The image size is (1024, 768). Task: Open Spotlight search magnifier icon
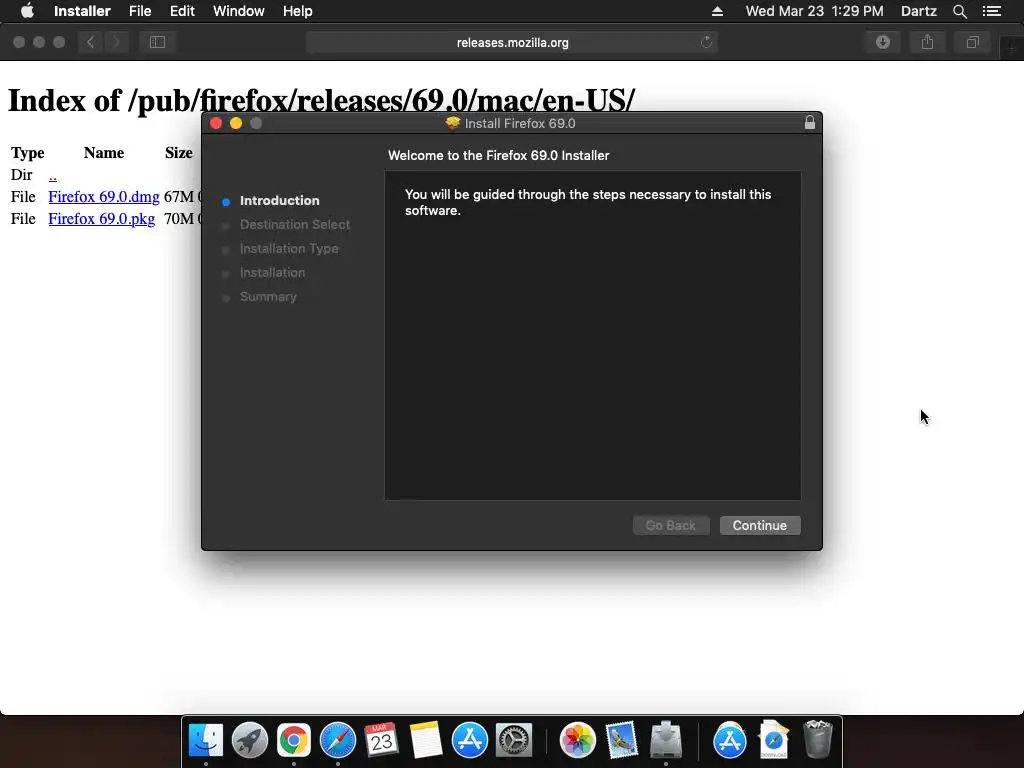coord(959,11)
